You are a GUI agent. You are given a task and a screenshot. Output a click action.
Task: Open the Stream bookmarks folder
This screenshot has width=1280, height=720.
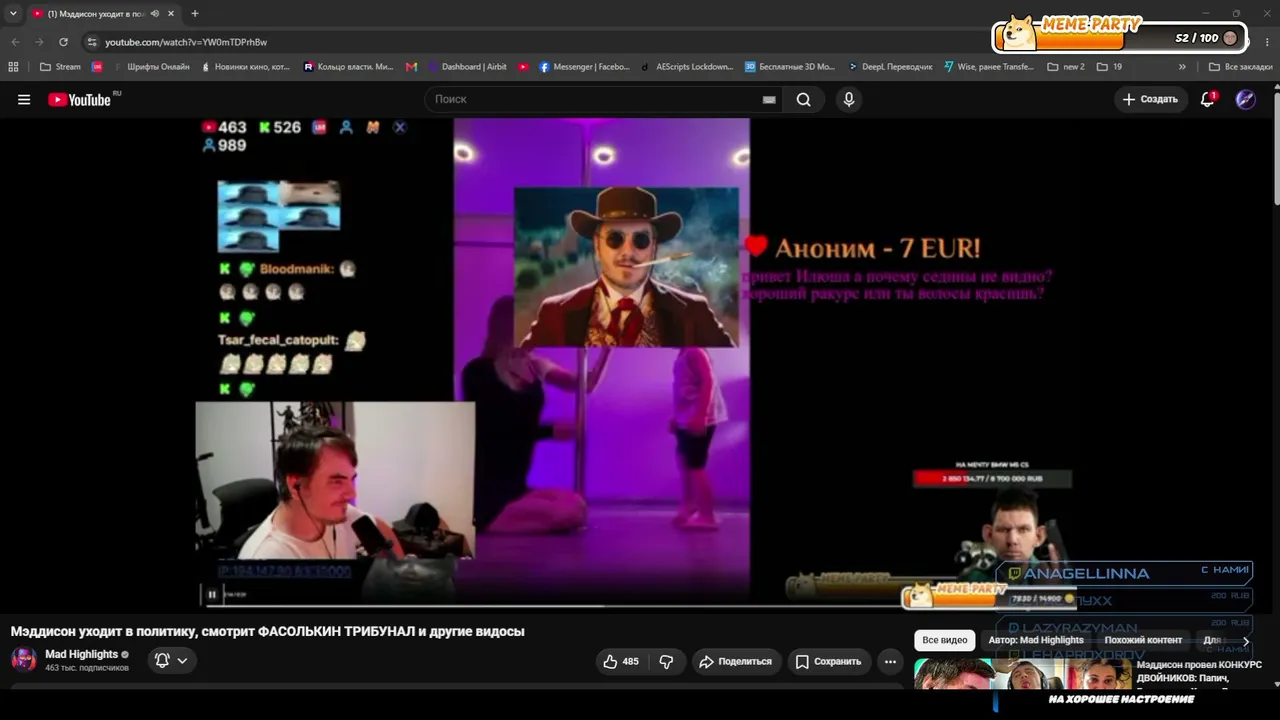click(60, 67)
